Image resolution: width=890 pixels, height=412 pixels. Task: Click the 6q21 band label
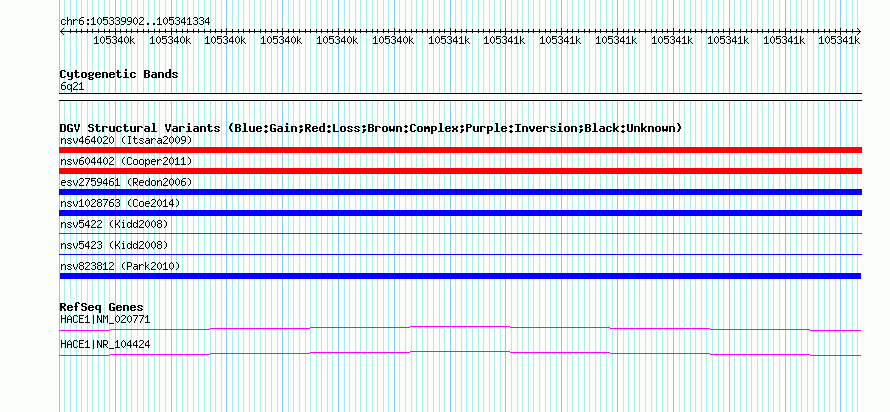(72, 87)
